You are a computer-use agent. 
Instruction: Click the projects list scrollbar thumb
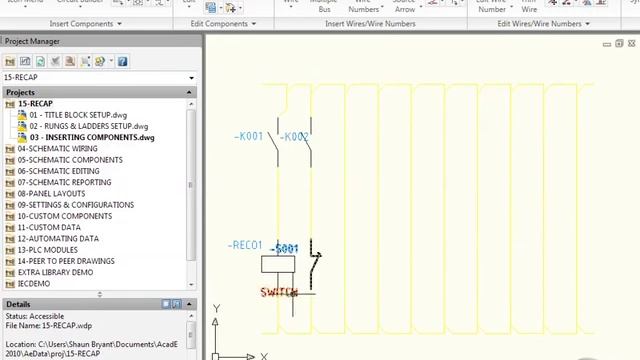pyautogui.click(x=191, y=185)
